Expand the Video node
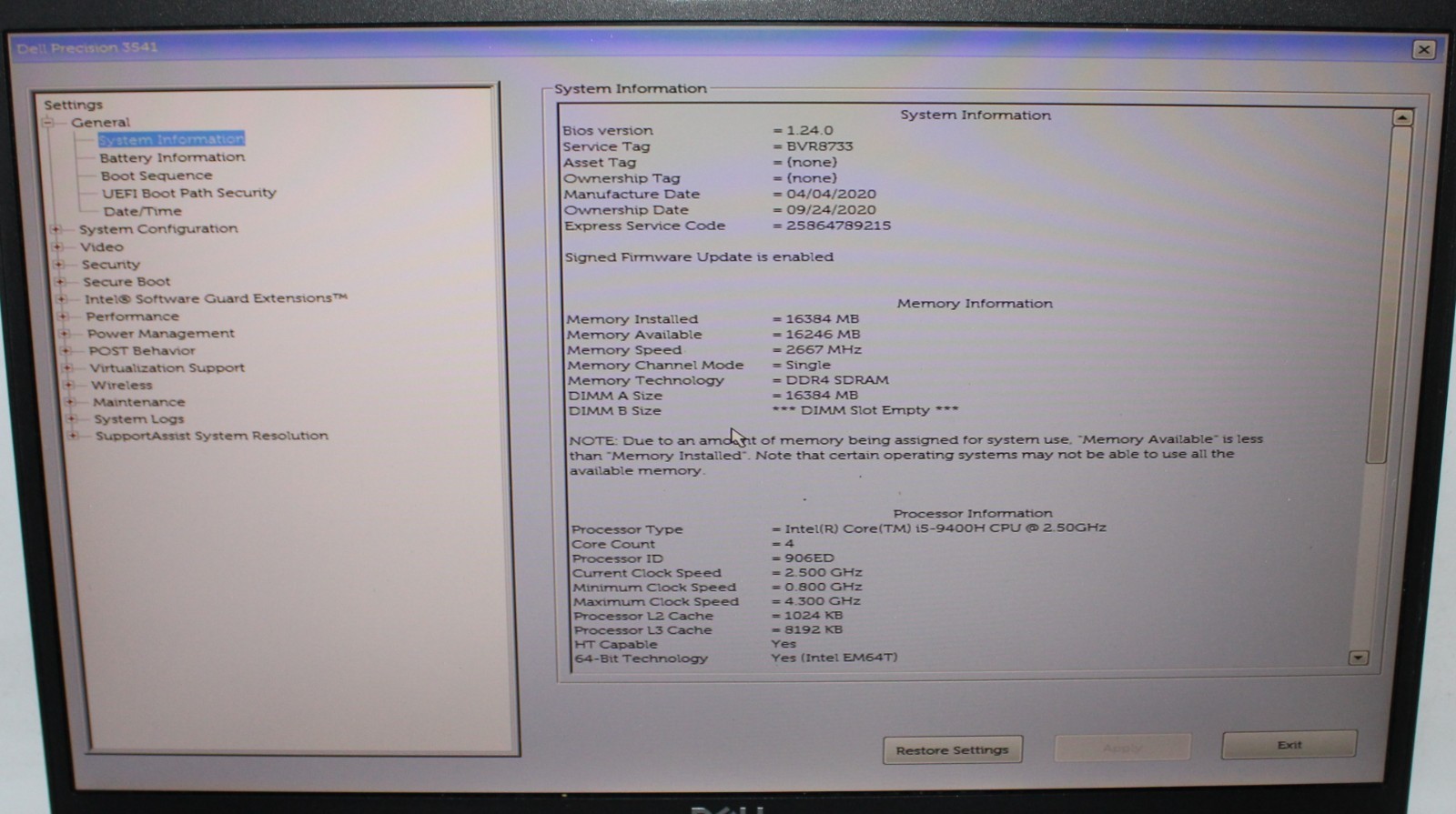 tap(57, 246)
